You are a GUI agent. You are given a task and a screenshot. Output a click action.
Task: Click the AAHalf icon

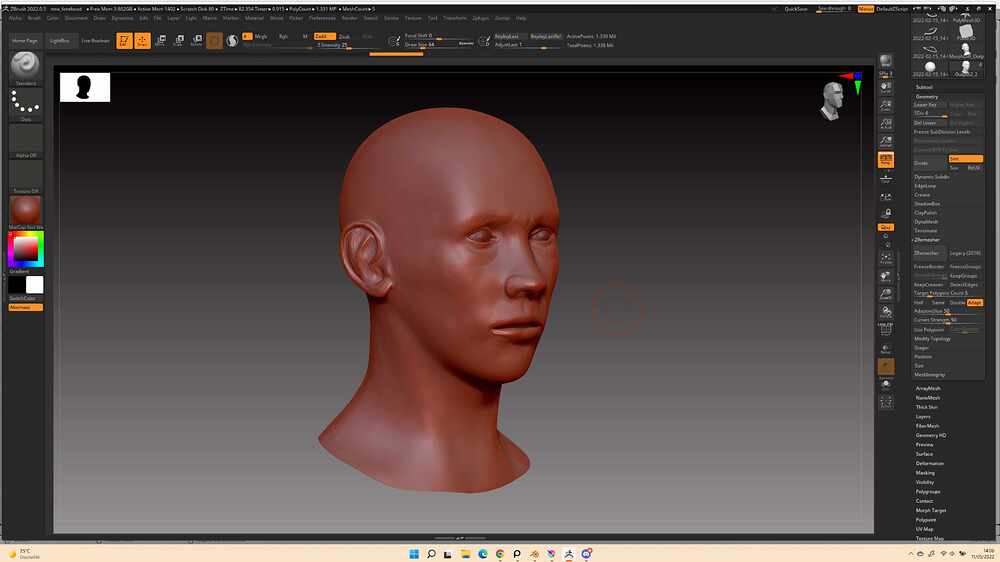[x=886, y=141]
